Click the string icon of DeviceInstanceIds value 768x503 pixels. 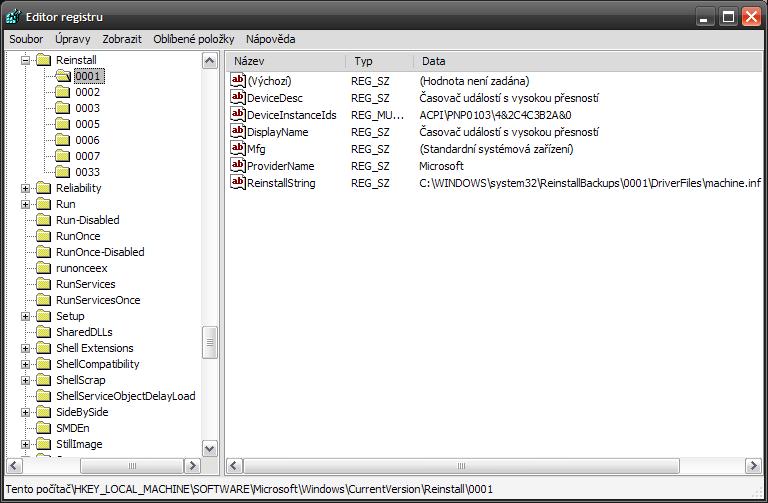(238, 114)
